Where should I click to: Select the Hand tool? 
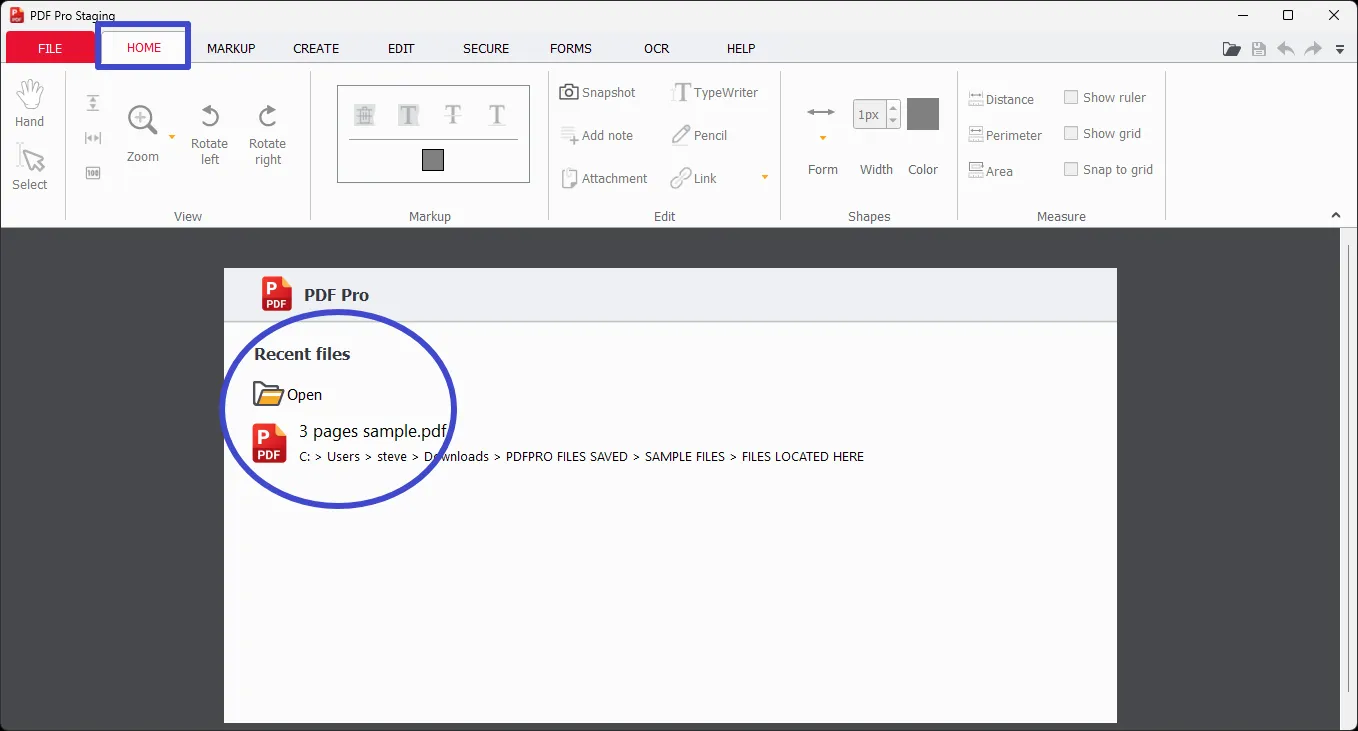(x=29, y=104)
